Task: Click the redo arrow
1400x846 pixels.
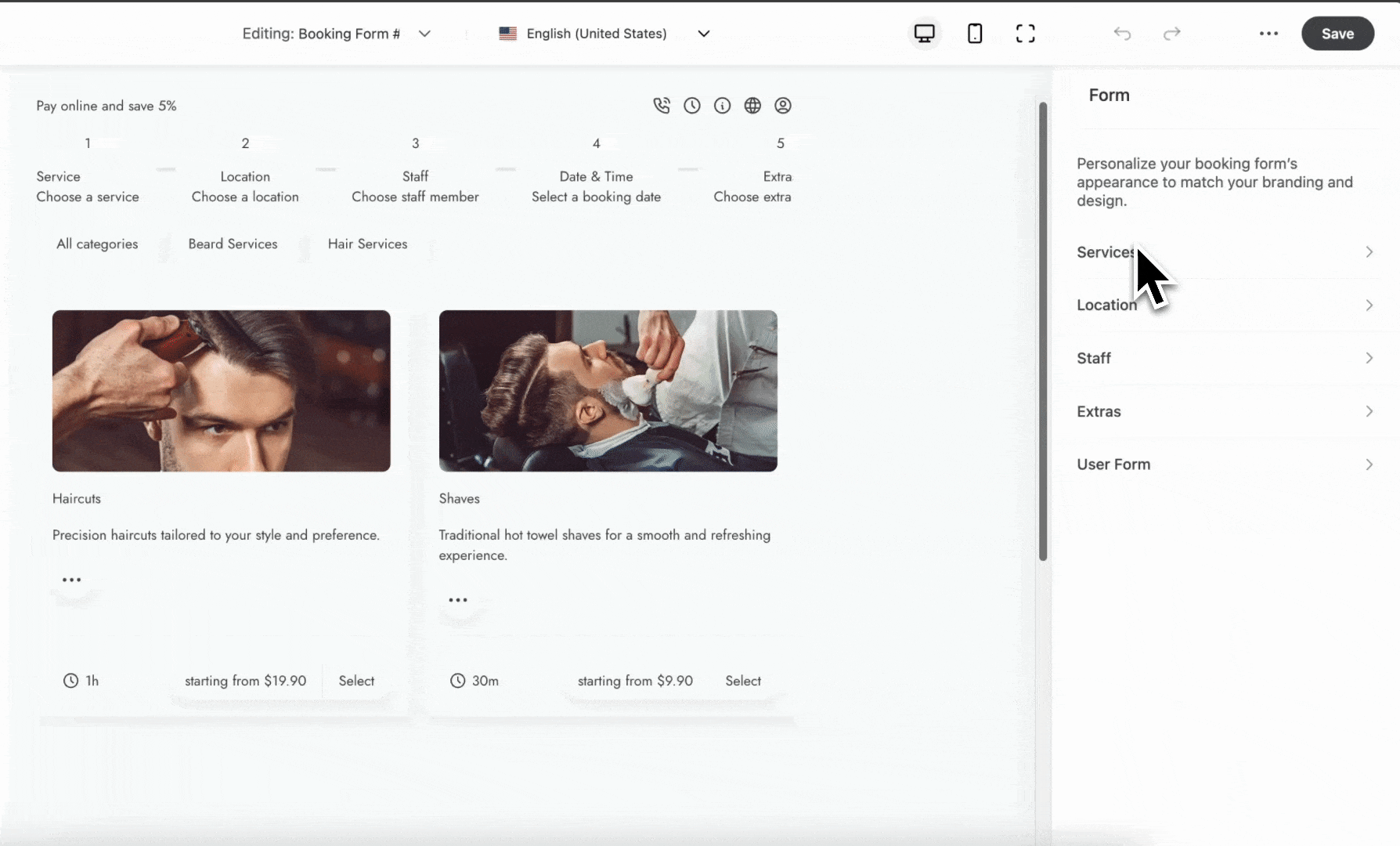Action: 1172,34
